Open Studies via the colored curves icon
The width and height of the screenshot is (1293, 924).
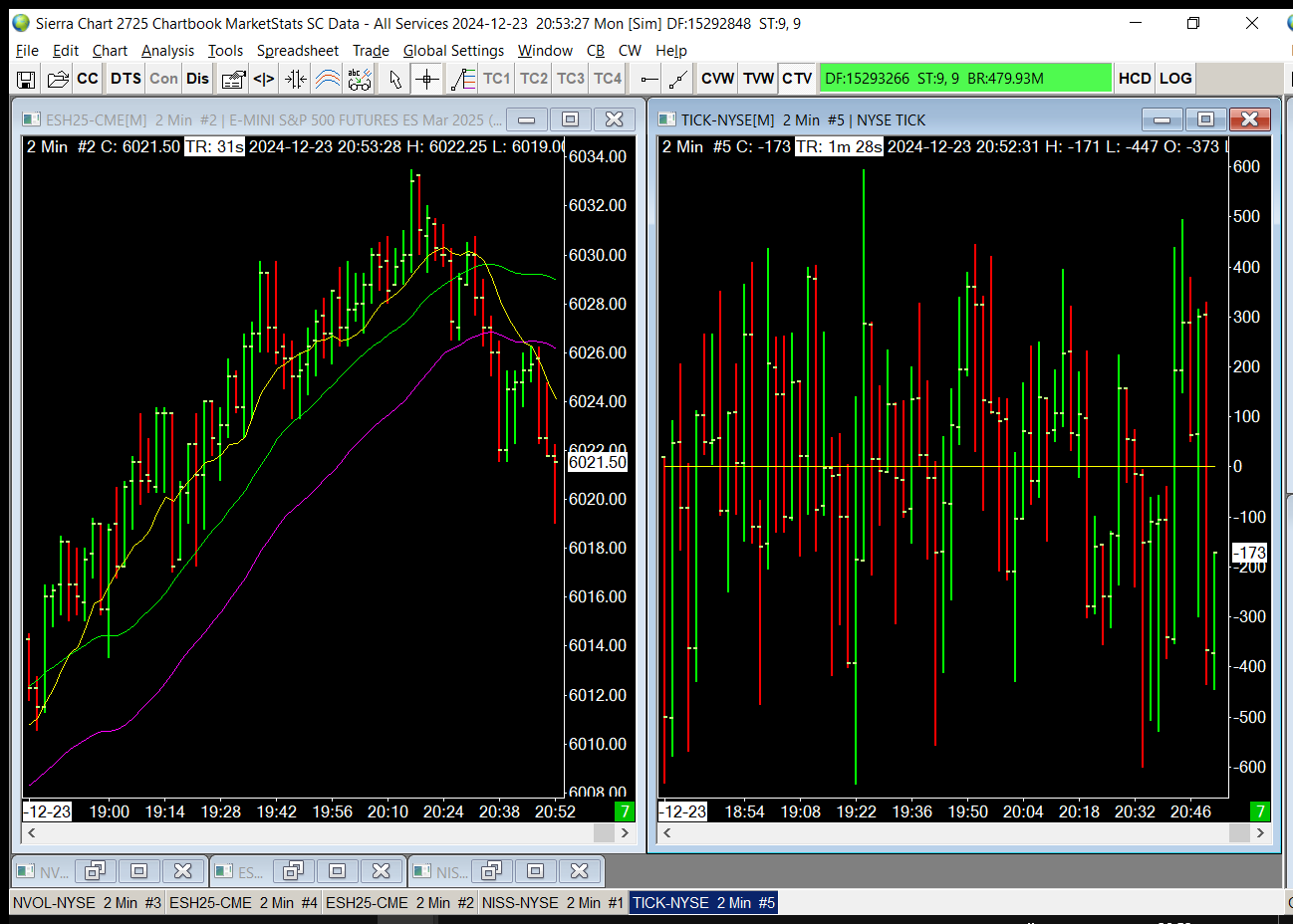pyautogui.click(x=328, y=79)
